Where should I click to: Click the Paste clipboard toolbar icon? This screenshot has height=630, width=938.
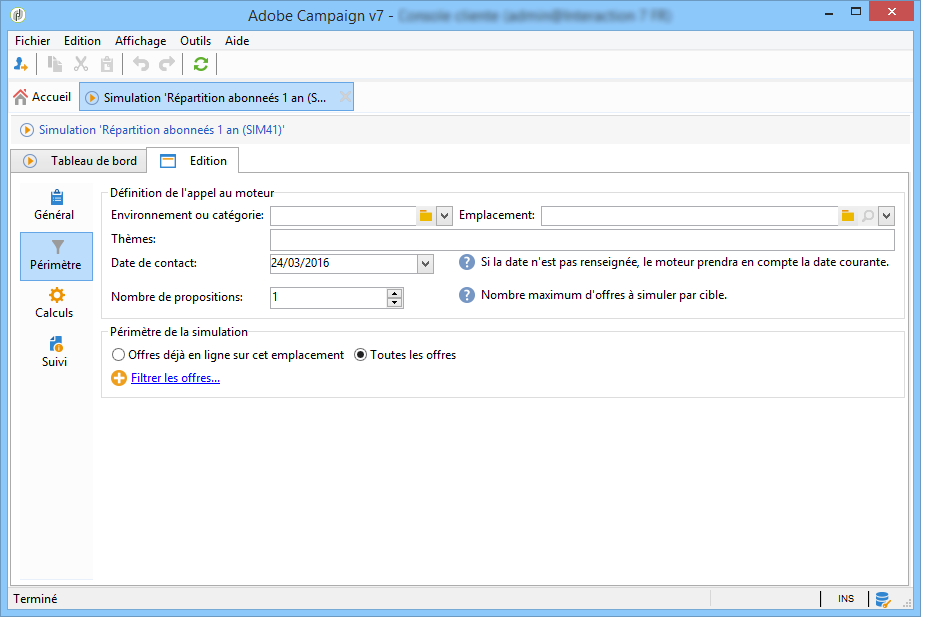(x=107, y=64)
